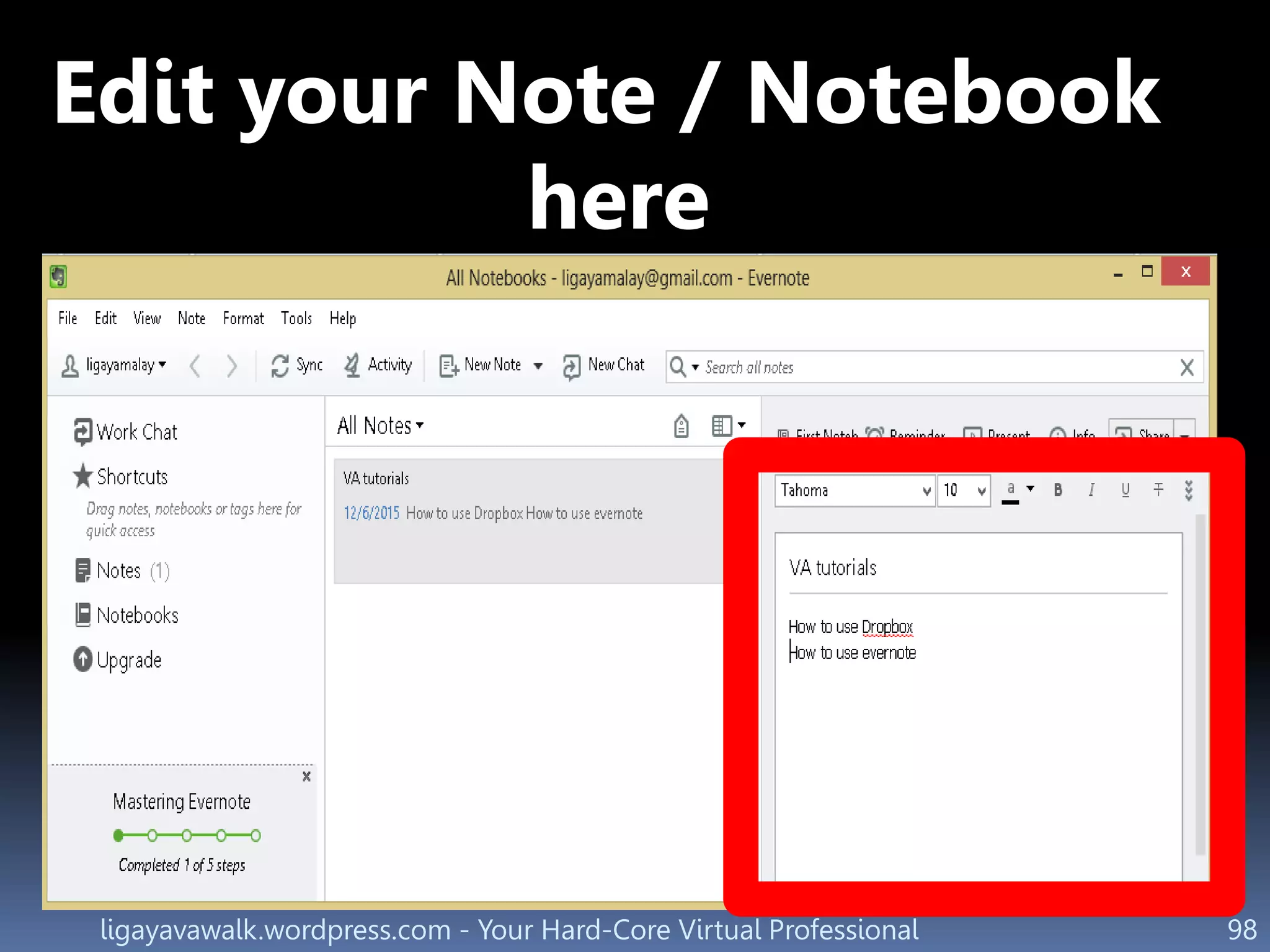Image resolution: width=1270 pixels, height=952 pixels.
Task: Open the Tahoma font dropdown
Action: tap(926, 491)
